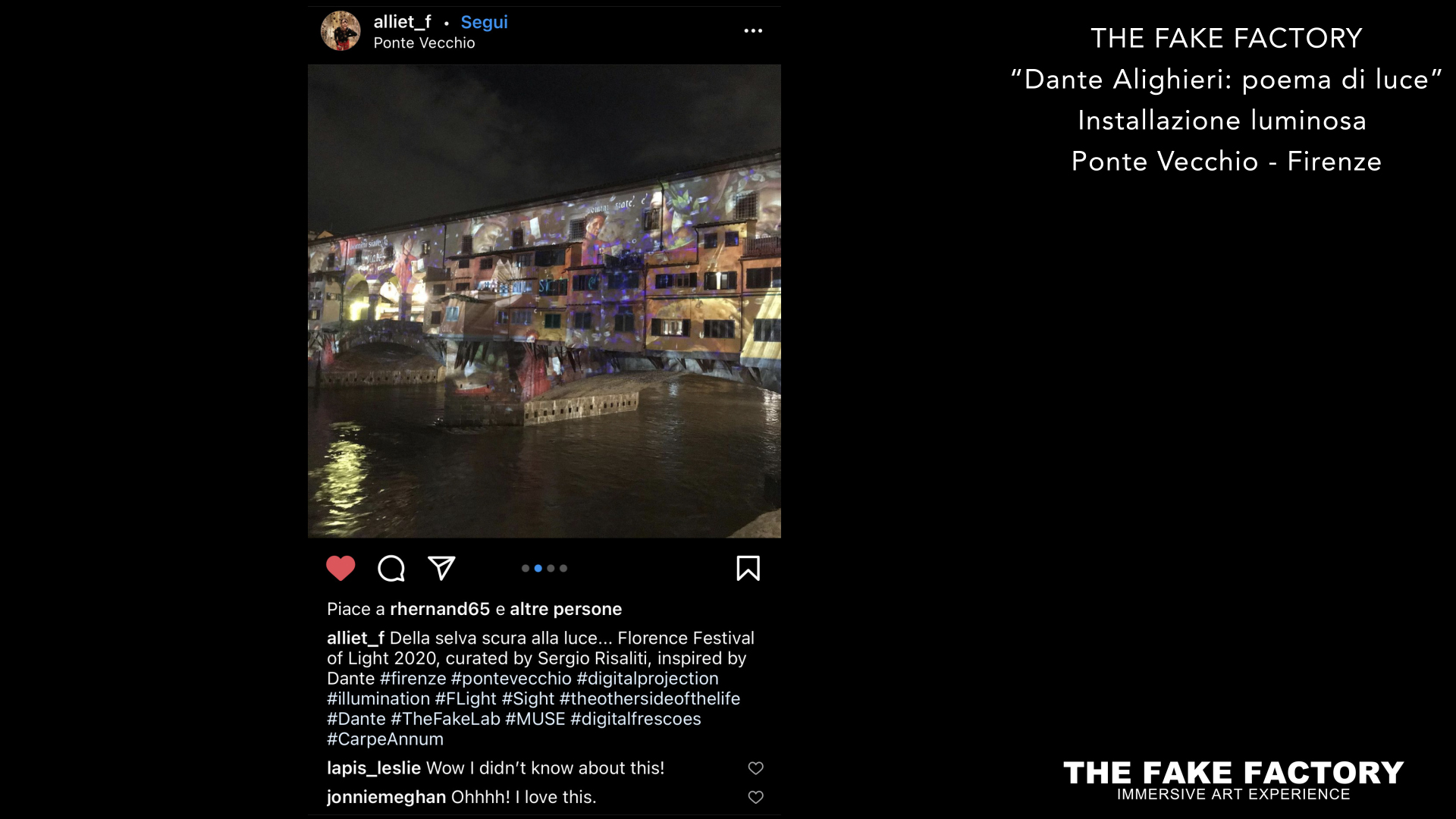Open comments with the speech bubble icon
The image size is (1456, 819).
tap(391, 568)
